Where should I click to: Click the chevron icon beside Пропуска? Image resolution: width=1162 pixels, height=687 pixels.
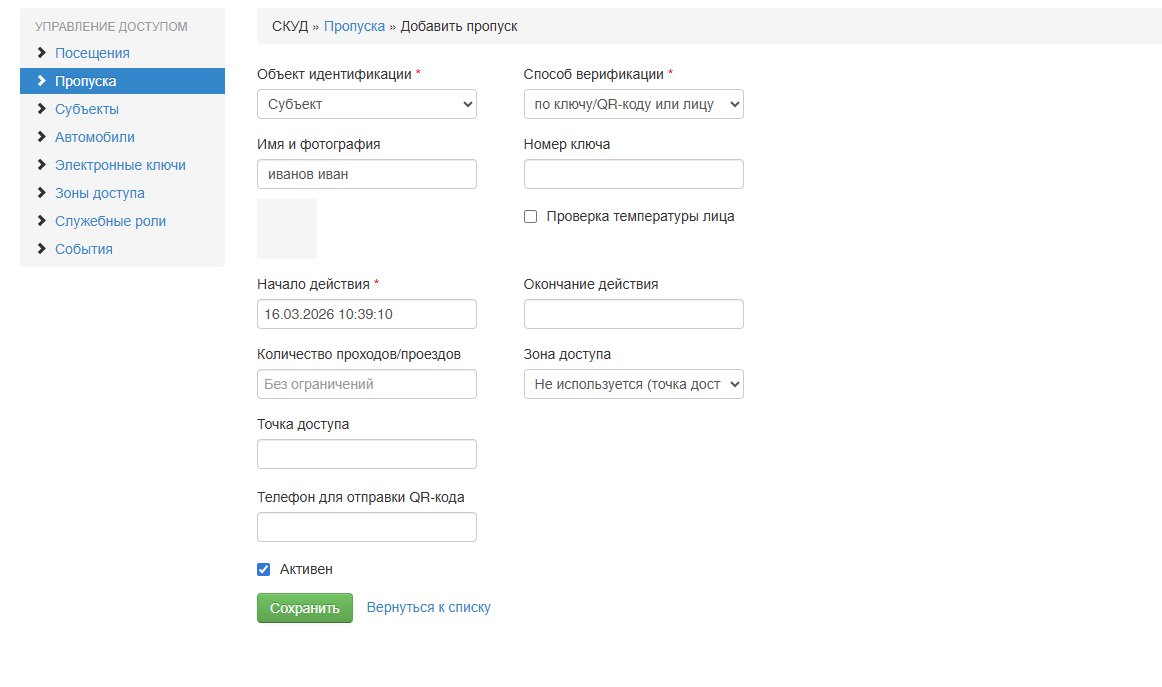click(41, 81)
